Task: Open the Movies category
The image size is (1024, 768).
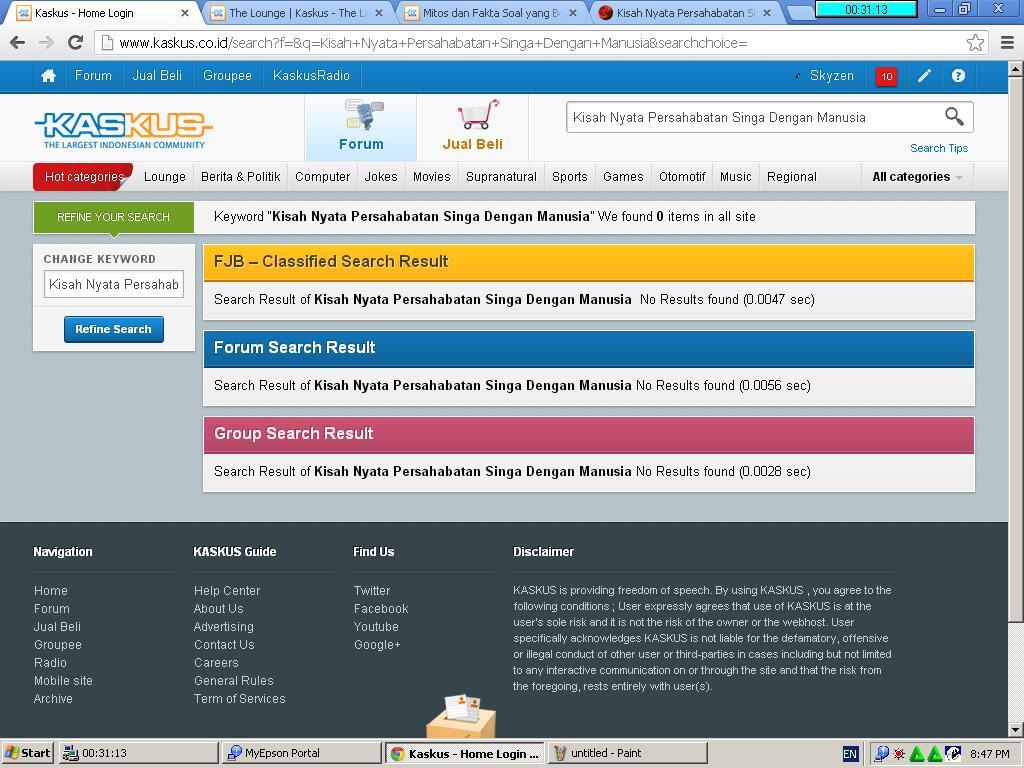Action: click(x=432, y=177)
